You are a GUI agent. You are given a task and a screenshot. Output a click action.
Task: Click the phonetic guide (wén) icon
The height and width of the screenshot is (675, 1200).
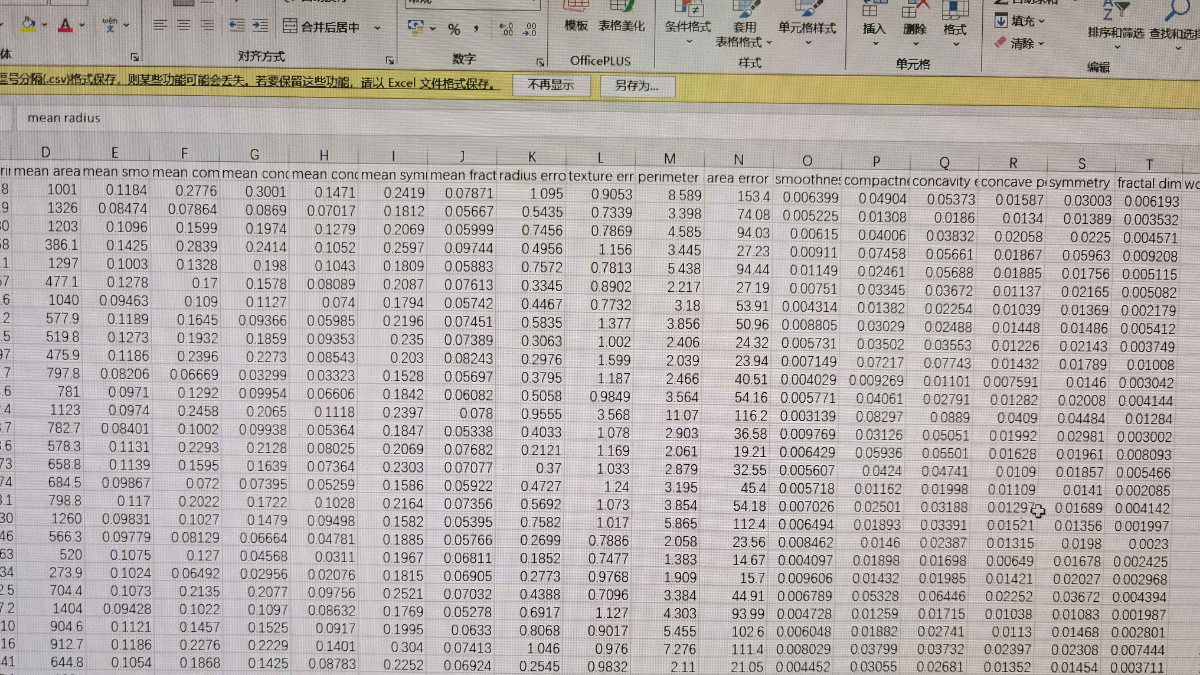(110, 23)
